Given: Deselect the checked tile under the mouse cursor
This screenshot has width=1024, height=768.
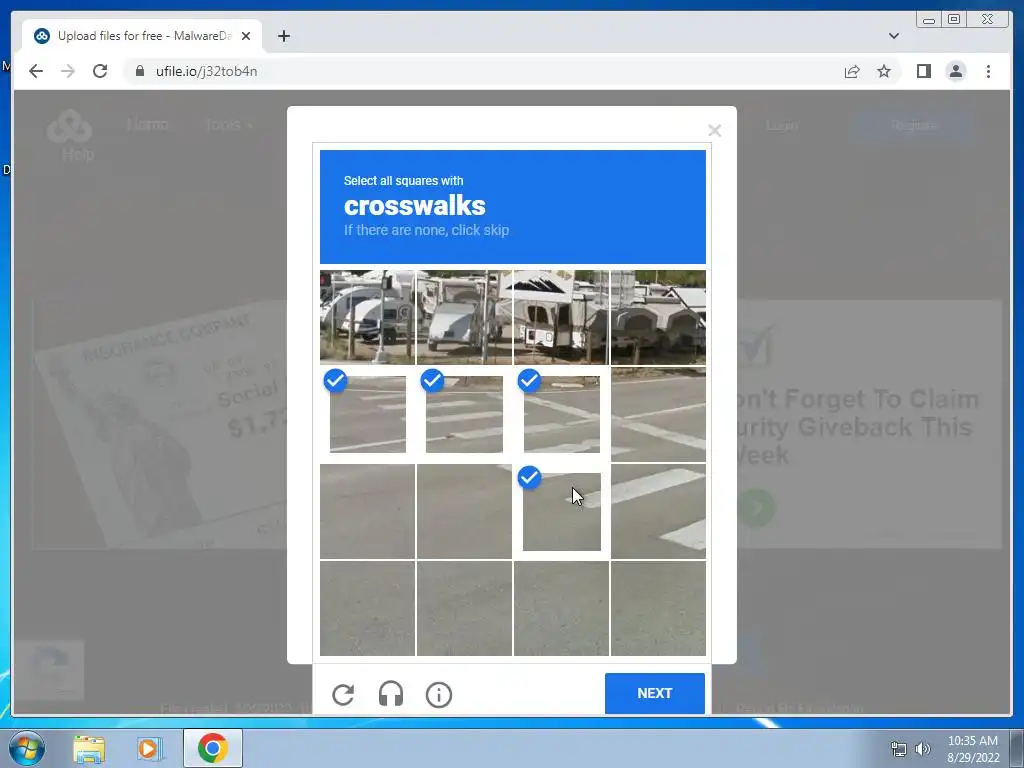Looking at the screenshot, I should click(x=562, y=511).
